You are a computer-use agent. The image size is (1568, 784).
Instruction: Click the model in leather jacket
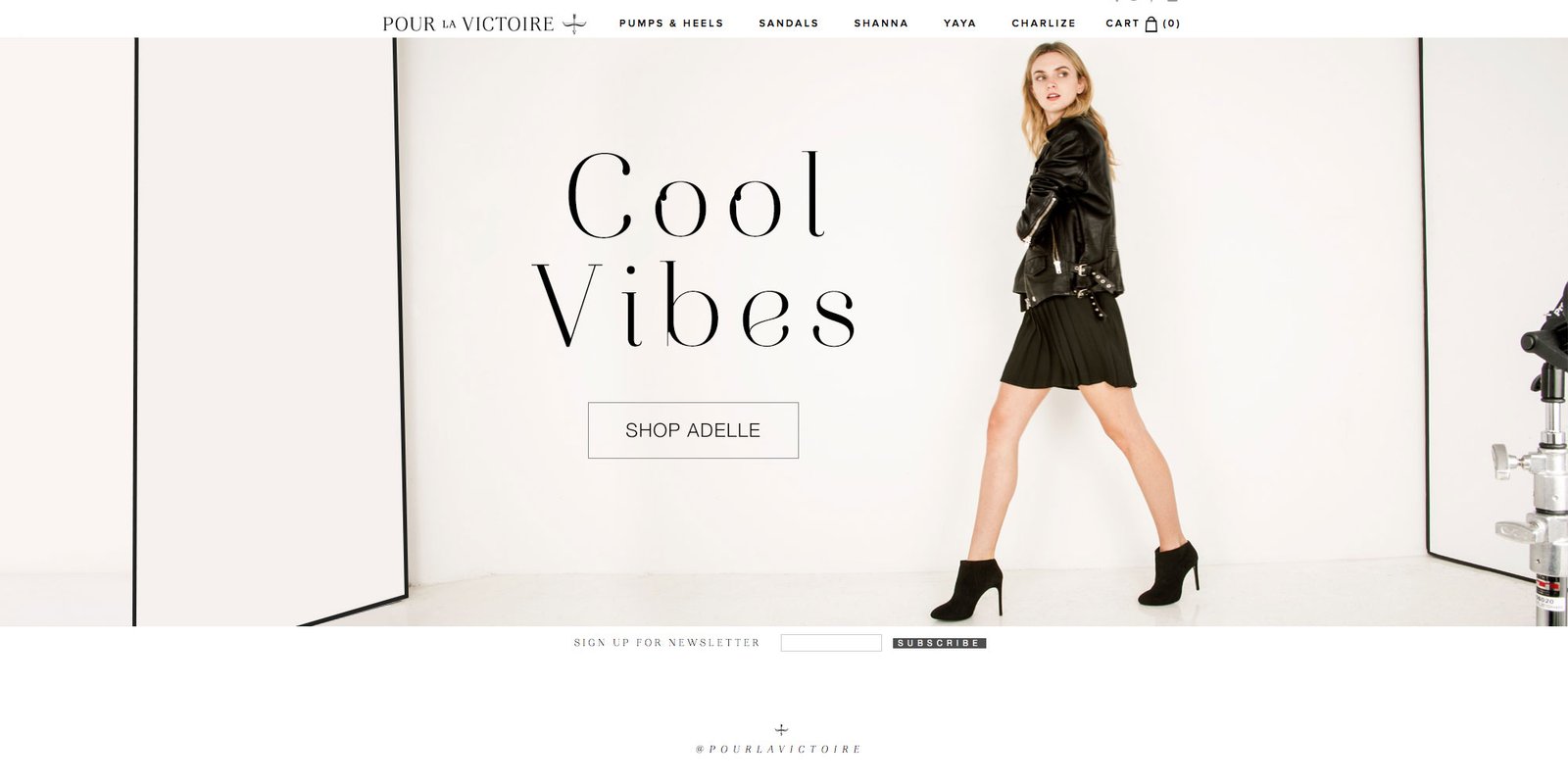[x=1068, y=331]
